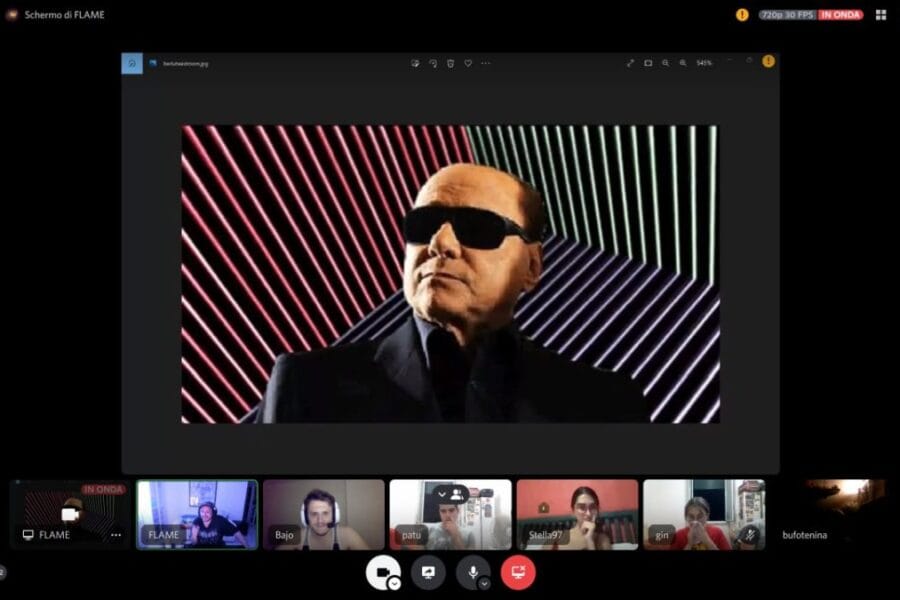
Task: Click the IN ONDA badge at top right
Action: click(x=840, y=15)
